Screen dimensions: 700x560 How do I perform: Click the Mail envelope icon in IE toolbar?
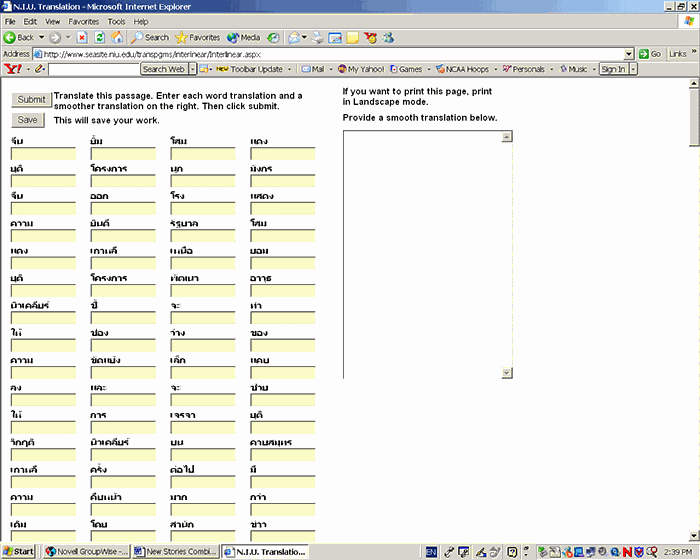[x=294, y=38]
